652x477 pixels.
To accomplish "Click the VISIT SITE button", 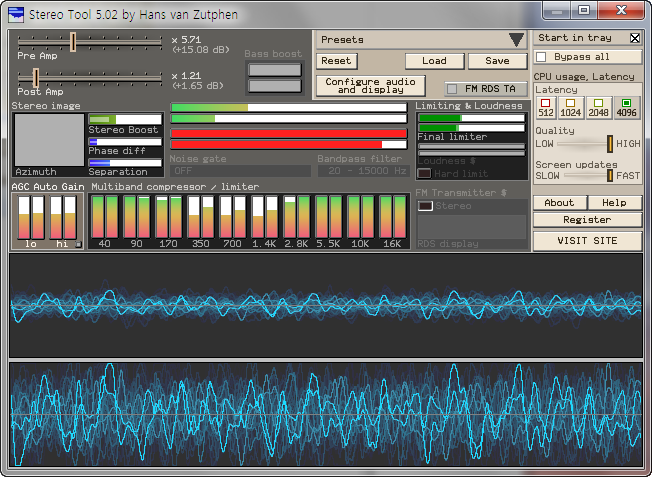I will 587,241.
